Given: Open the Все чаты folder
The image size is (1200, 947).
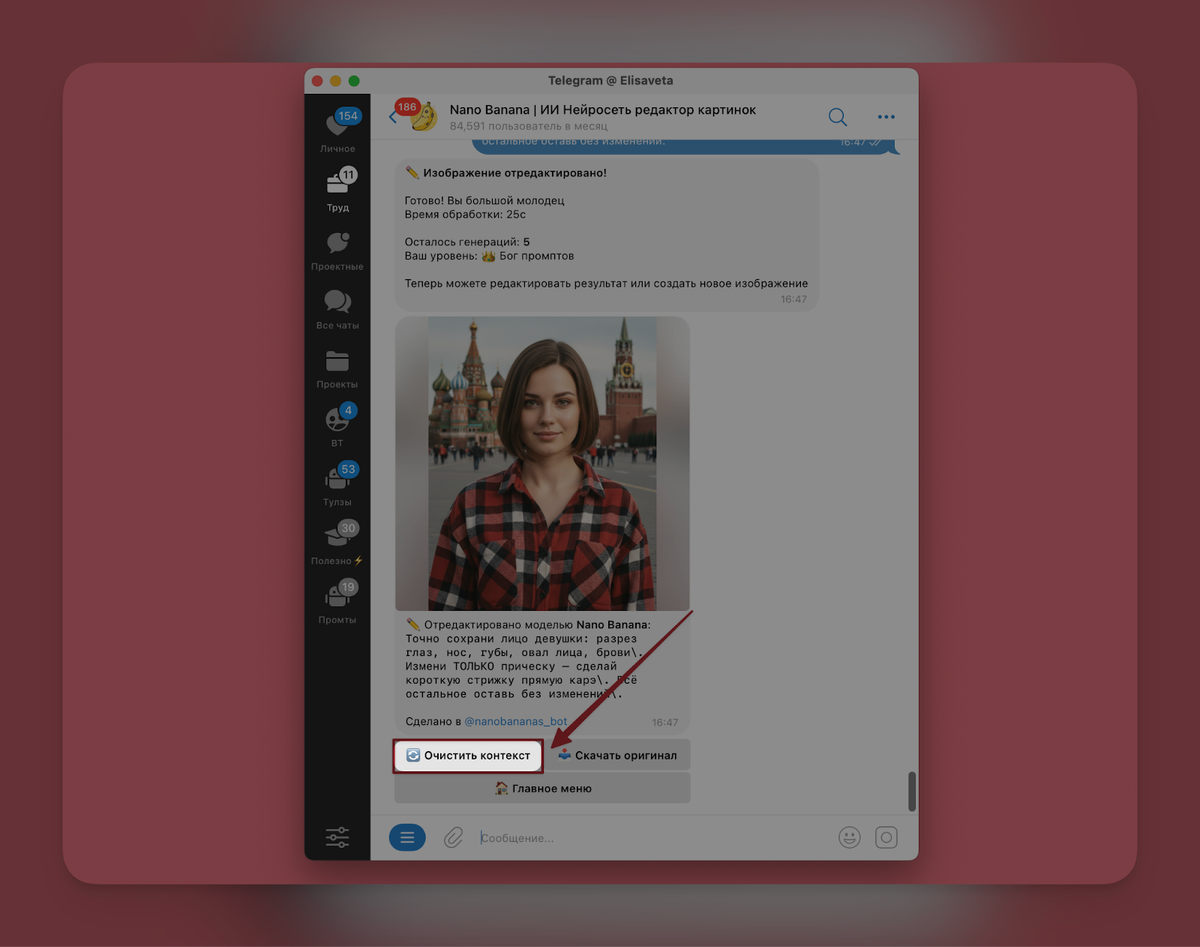Looking at the screenshot, I should [337, 308].
